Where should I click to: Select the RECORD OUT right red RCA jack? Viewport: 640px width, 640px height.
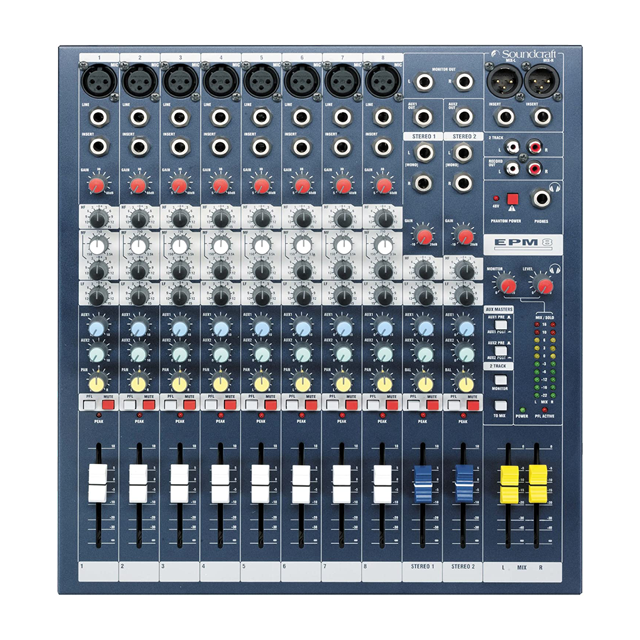[535, 168]
